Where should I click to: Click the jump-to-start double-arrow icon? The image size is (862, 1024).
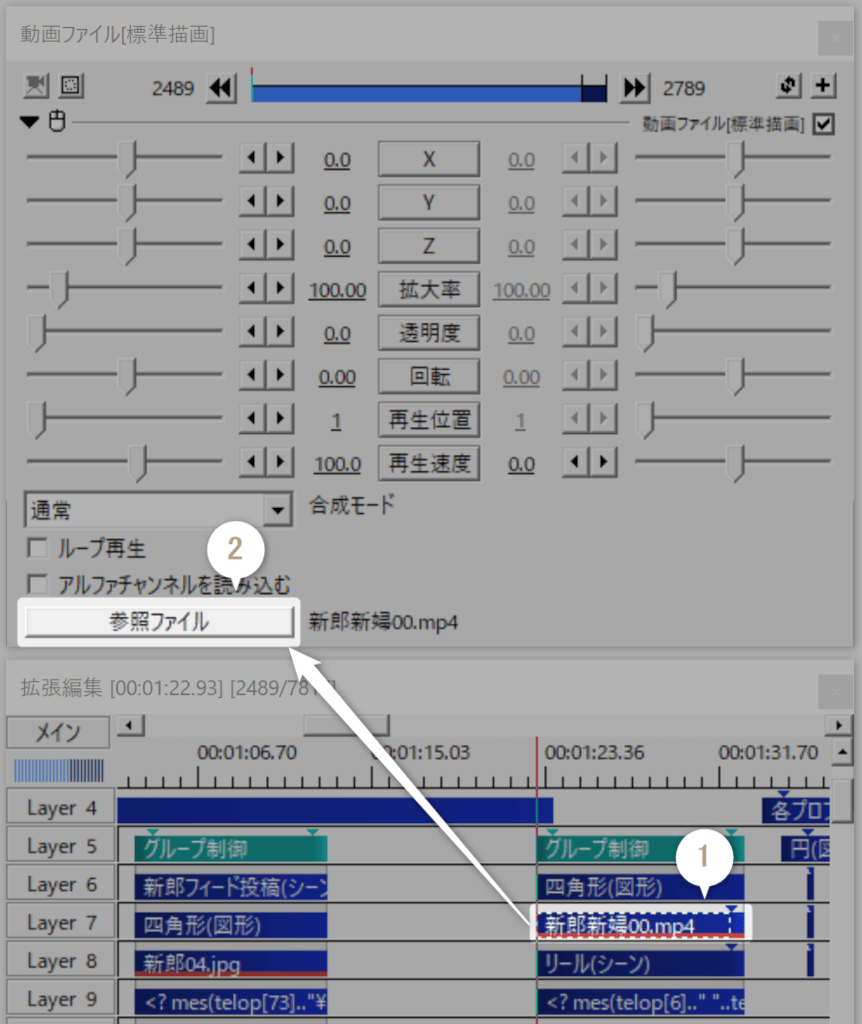pyautogui.click(x=219, y=88)
